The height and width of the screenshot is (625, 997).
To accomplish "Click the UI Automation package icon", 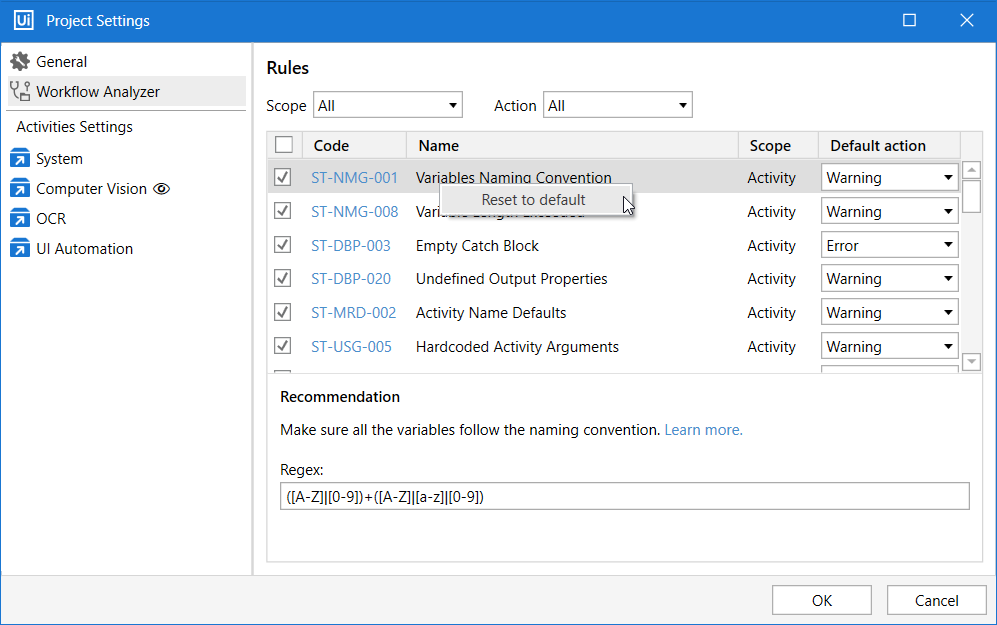I will (20, 249).
